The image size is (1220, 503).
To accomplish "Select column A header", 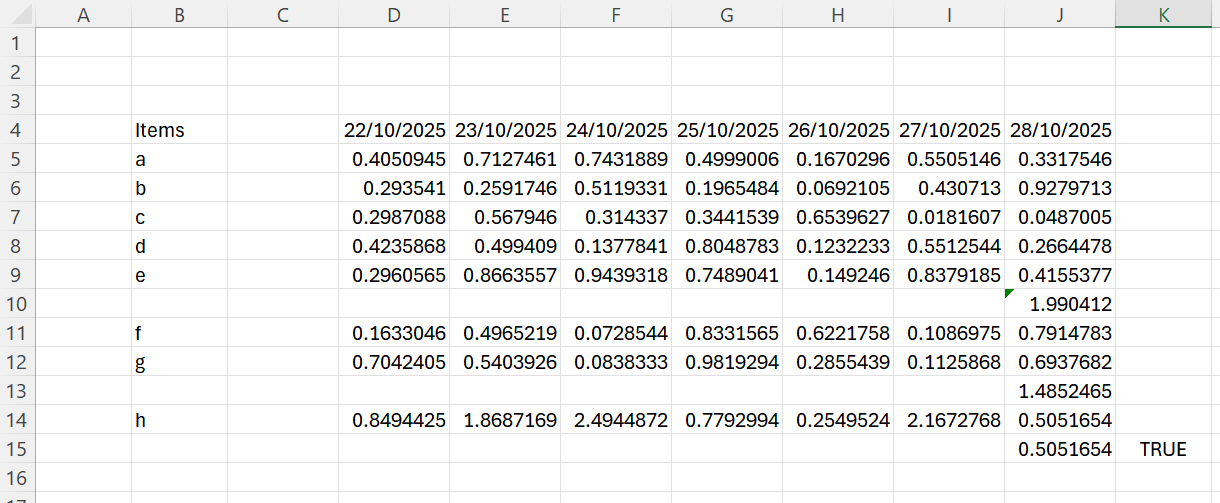I will tap(83, 14).
